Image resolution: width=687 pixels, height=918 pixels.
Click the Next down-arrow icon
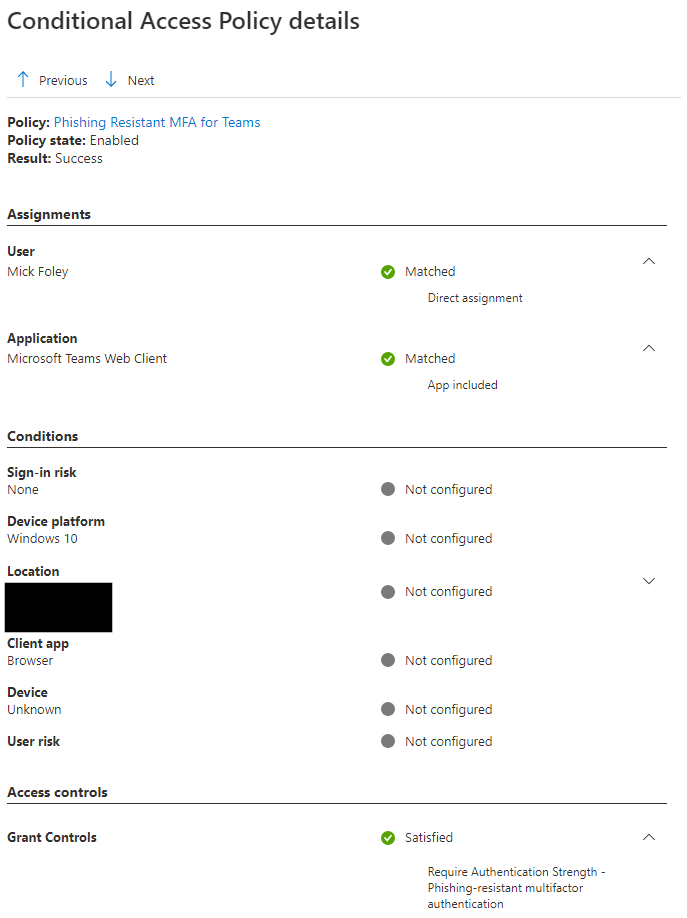111,80
